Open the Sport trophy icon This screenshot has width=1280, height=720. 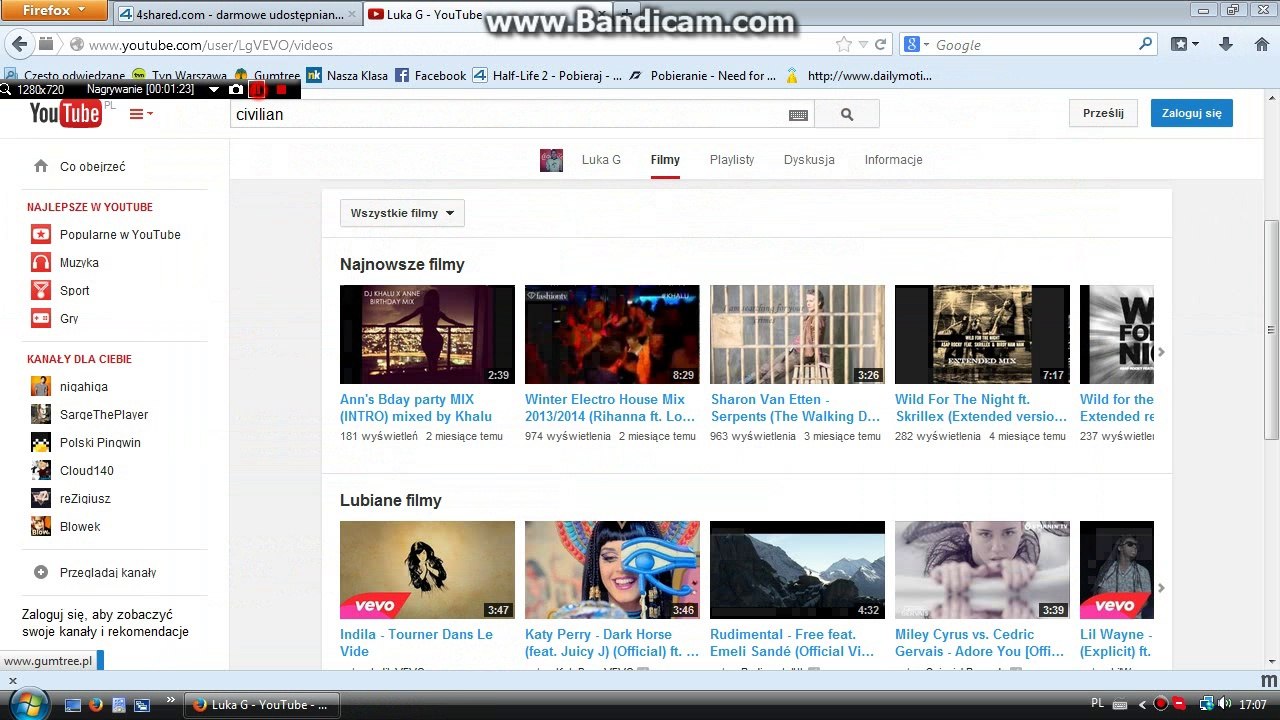click(41, 290)
